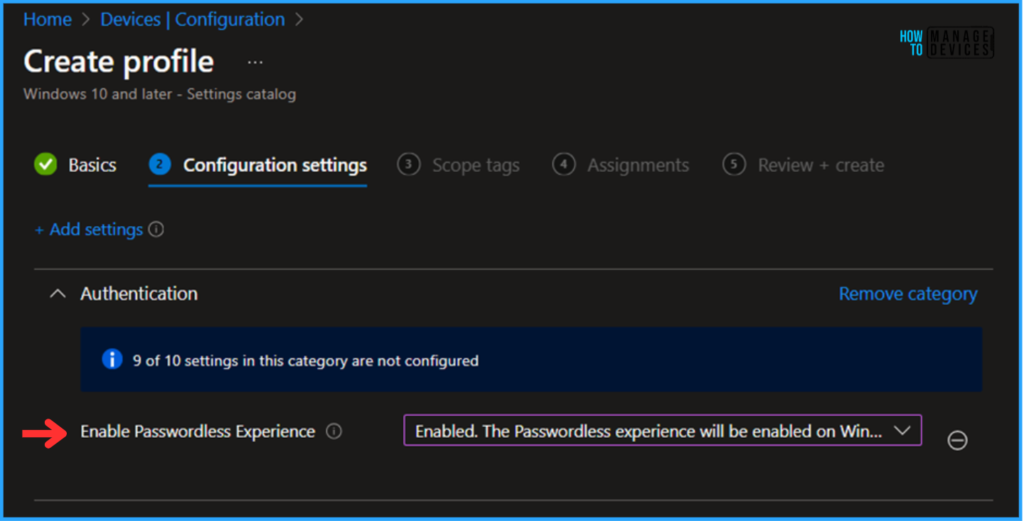Click the step 5 circle icon for Review + create
The width and height of the screenshot is (1024, 521).
coord(734,165)
